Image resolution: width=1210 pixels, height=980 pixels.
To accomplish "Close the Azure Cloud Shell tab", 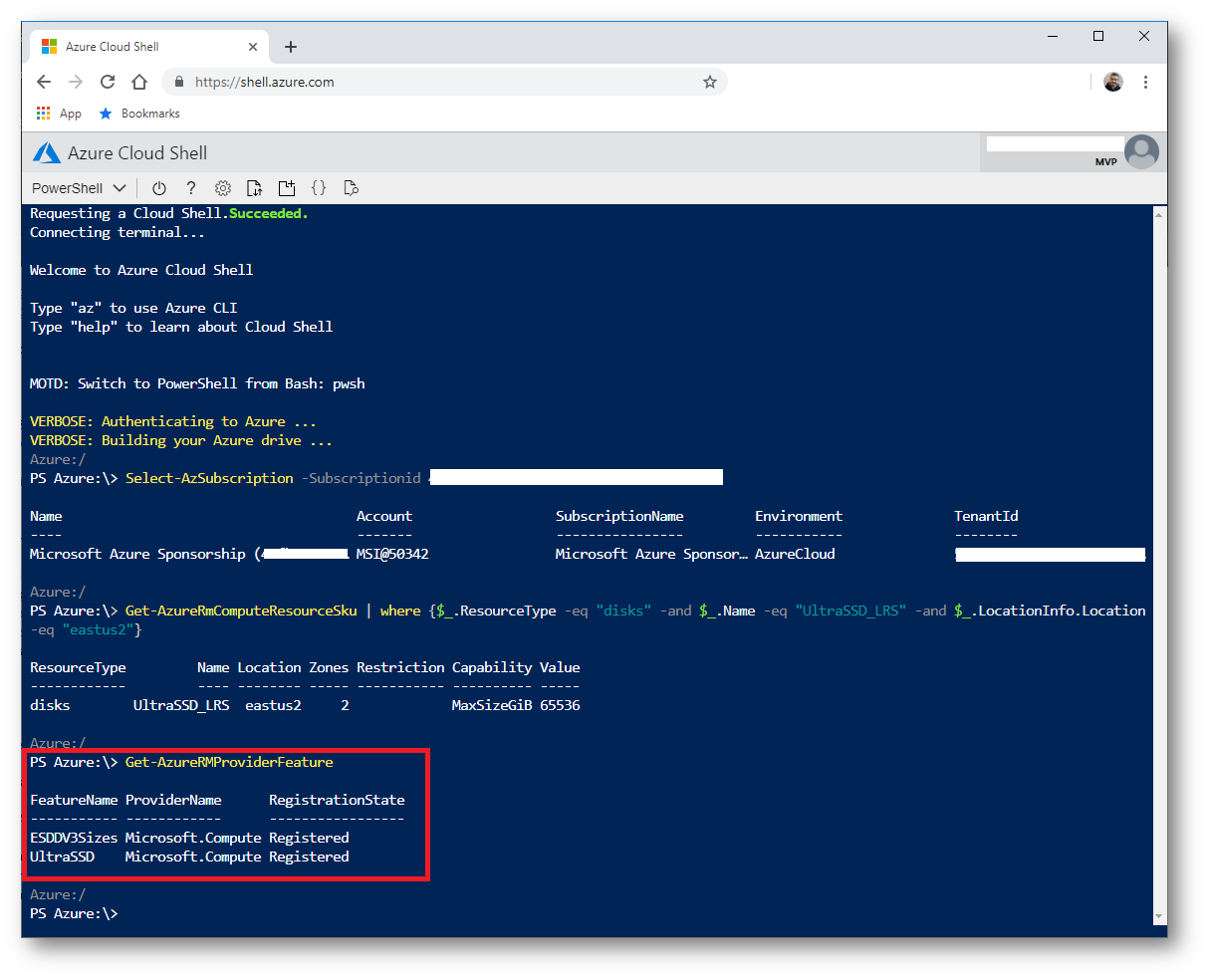I will [253, 47].
